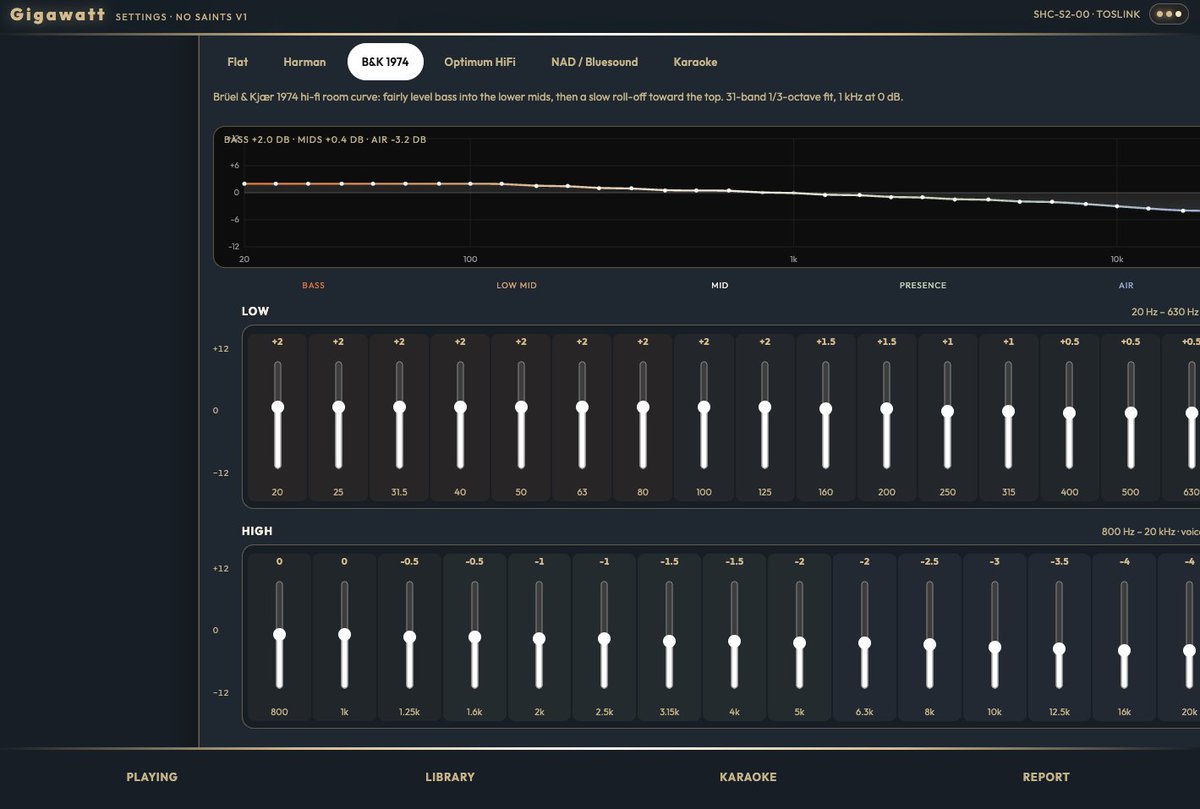This screenshot has width=1200, height=809.
Task: Go to Library in bottom navigation
Action: coord(450,777)
